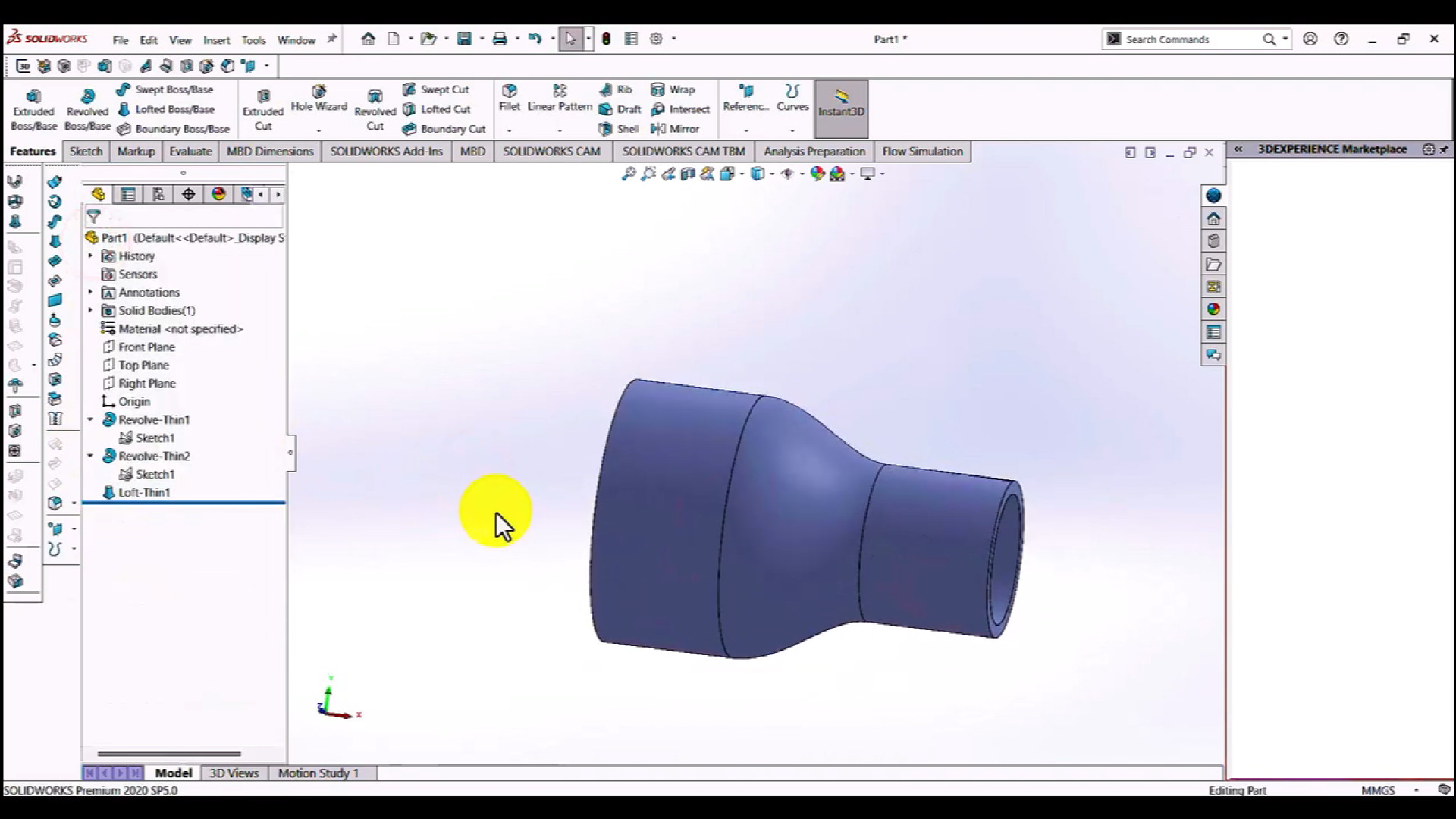
Task: Select the Shell feature
Action: click(619, 129)
